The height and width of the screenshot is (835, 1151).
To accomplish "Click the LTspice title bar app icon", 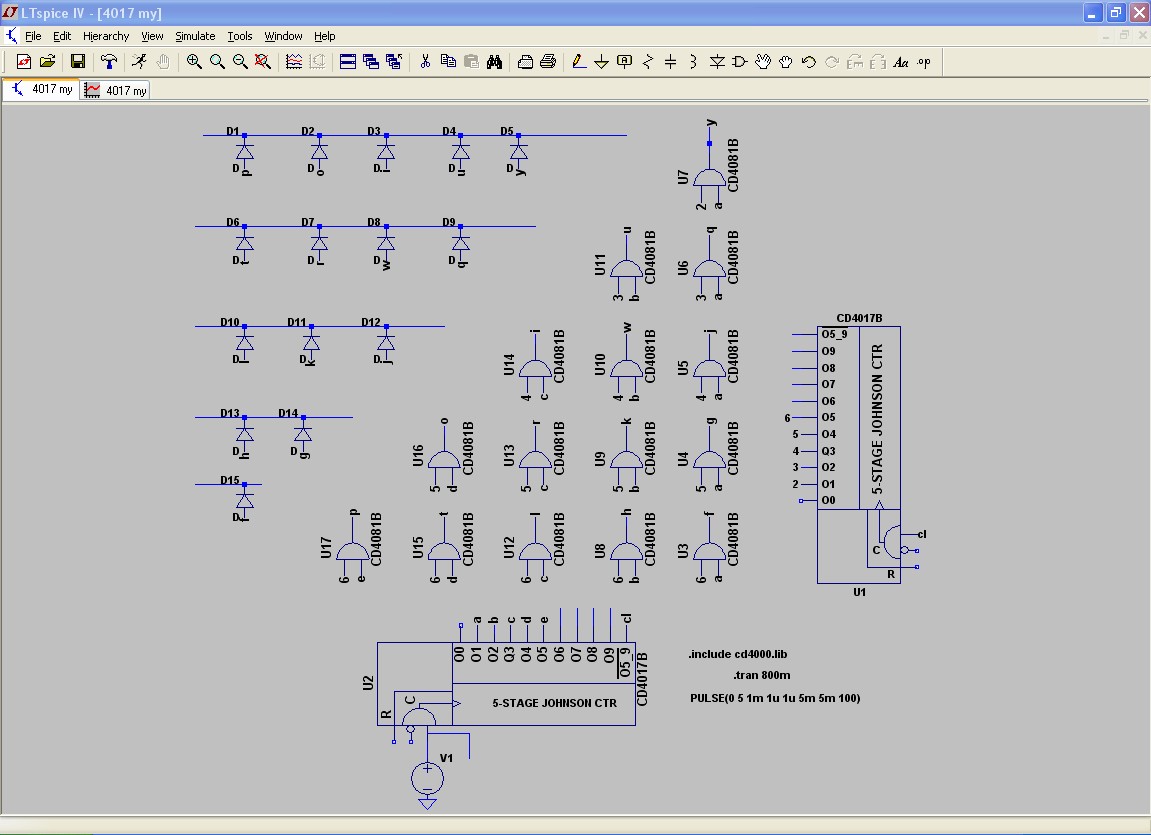I will click(x=10, y=12).
